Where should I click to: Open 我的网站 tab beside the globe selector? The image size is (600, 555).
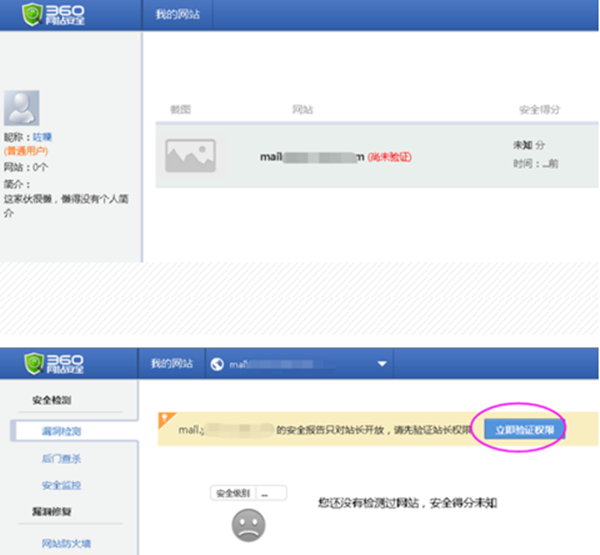[x=172, y=363]
